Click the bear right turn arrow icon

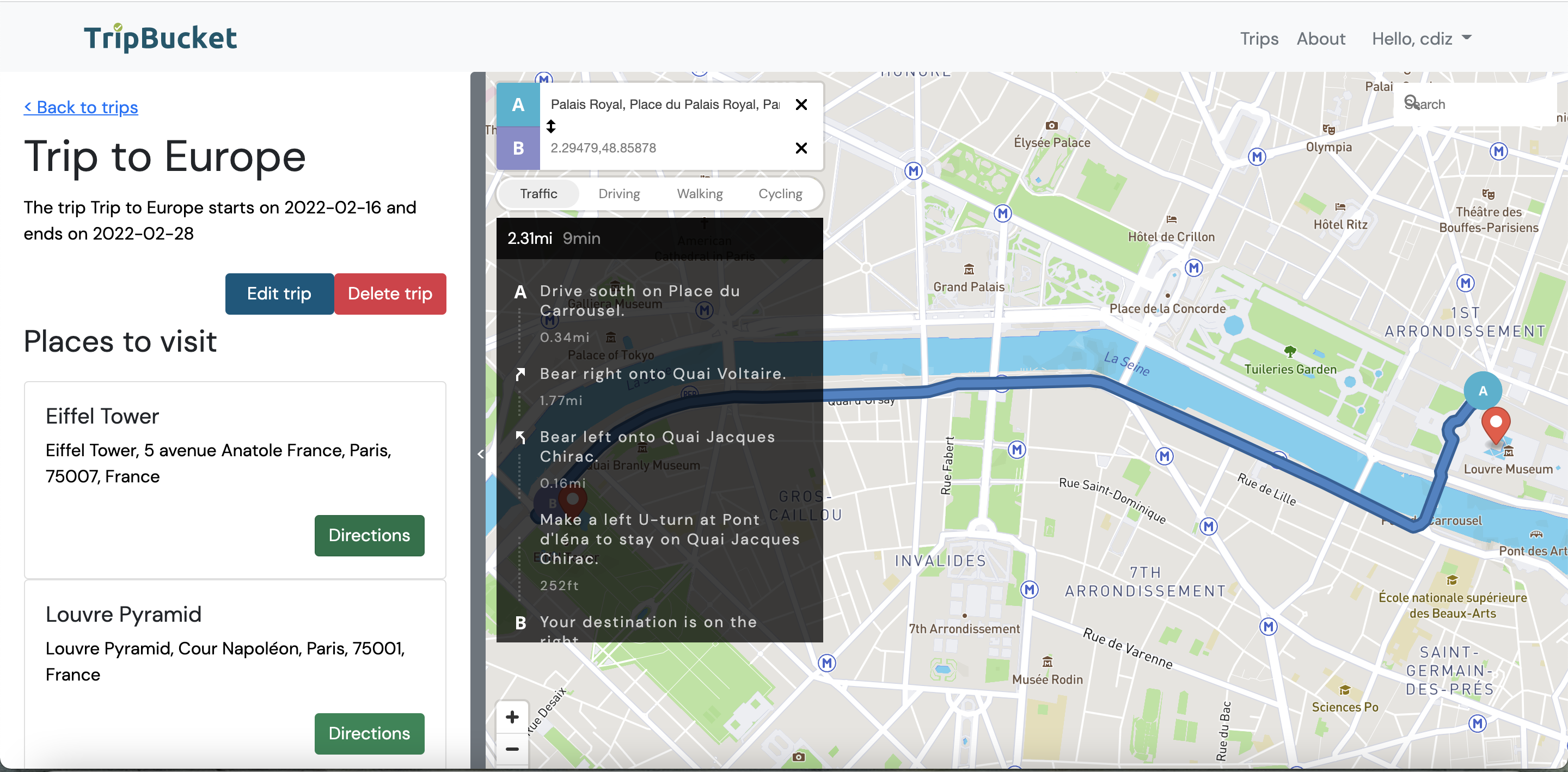[520, 374]
